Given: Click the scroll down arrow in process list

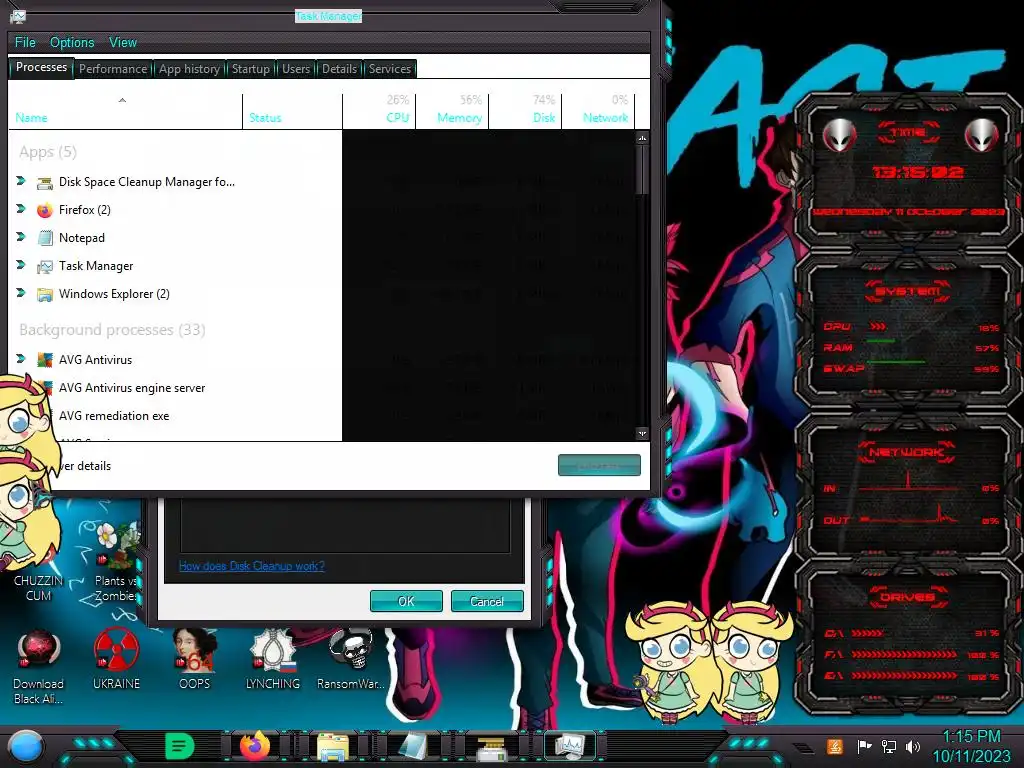Looking at the screenshot, I should click(643, 433).
